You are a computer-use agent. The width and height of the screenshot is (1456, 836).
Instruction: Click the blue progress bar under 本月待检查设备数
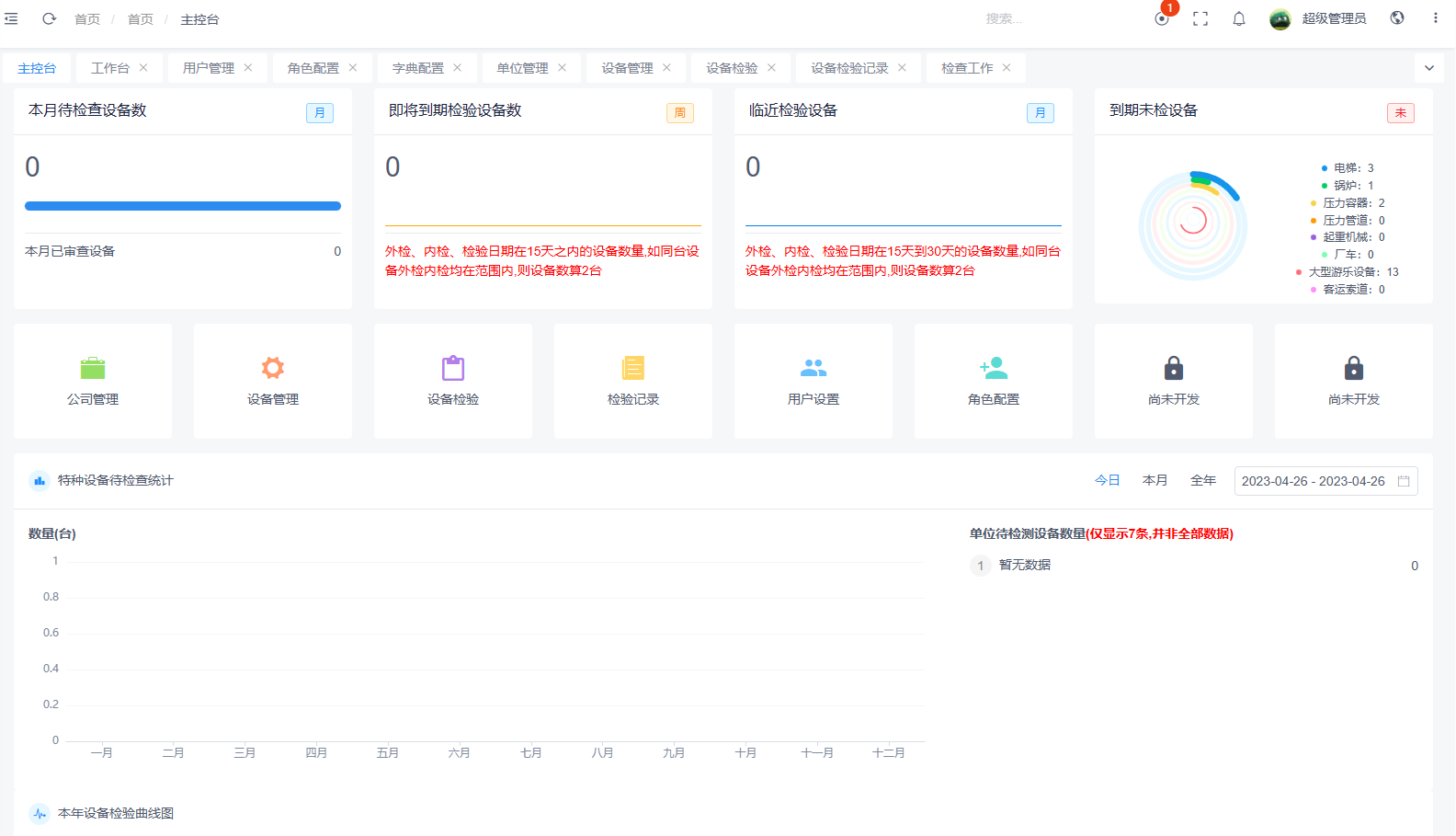[183, 206]
